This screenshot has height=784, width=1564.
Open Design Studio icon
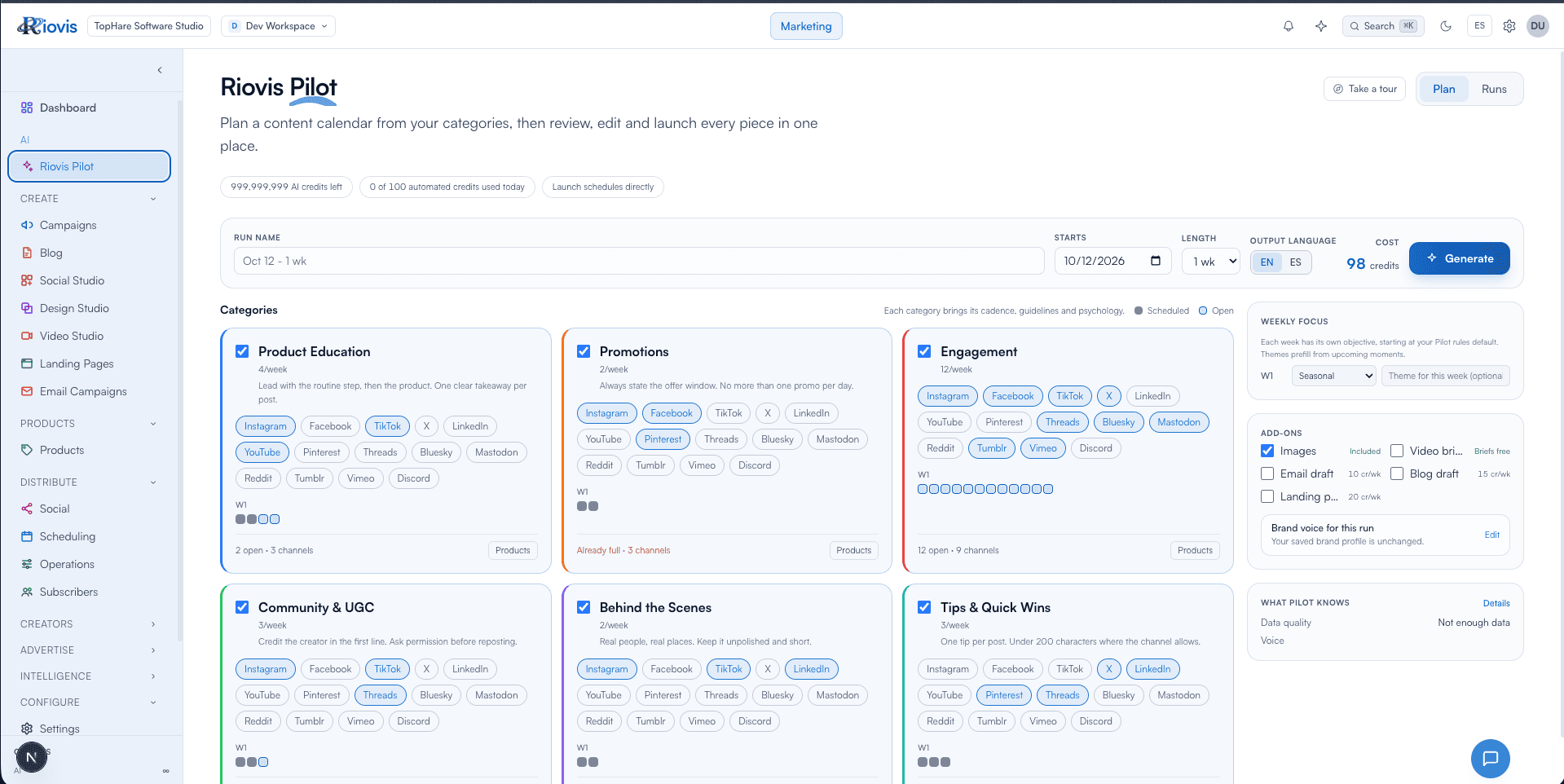(27, 308)
